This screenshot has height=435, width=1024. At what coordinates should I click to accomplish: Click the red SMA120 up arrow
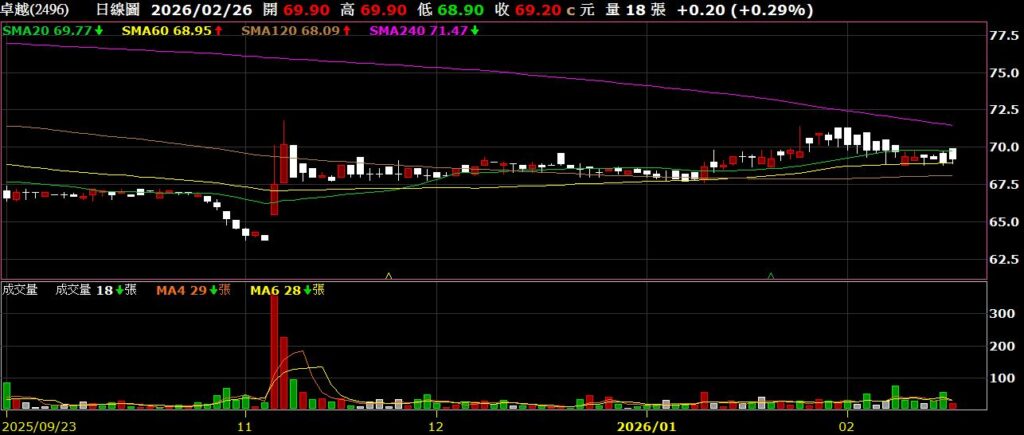pyautogui.click(x=346, y=32)
